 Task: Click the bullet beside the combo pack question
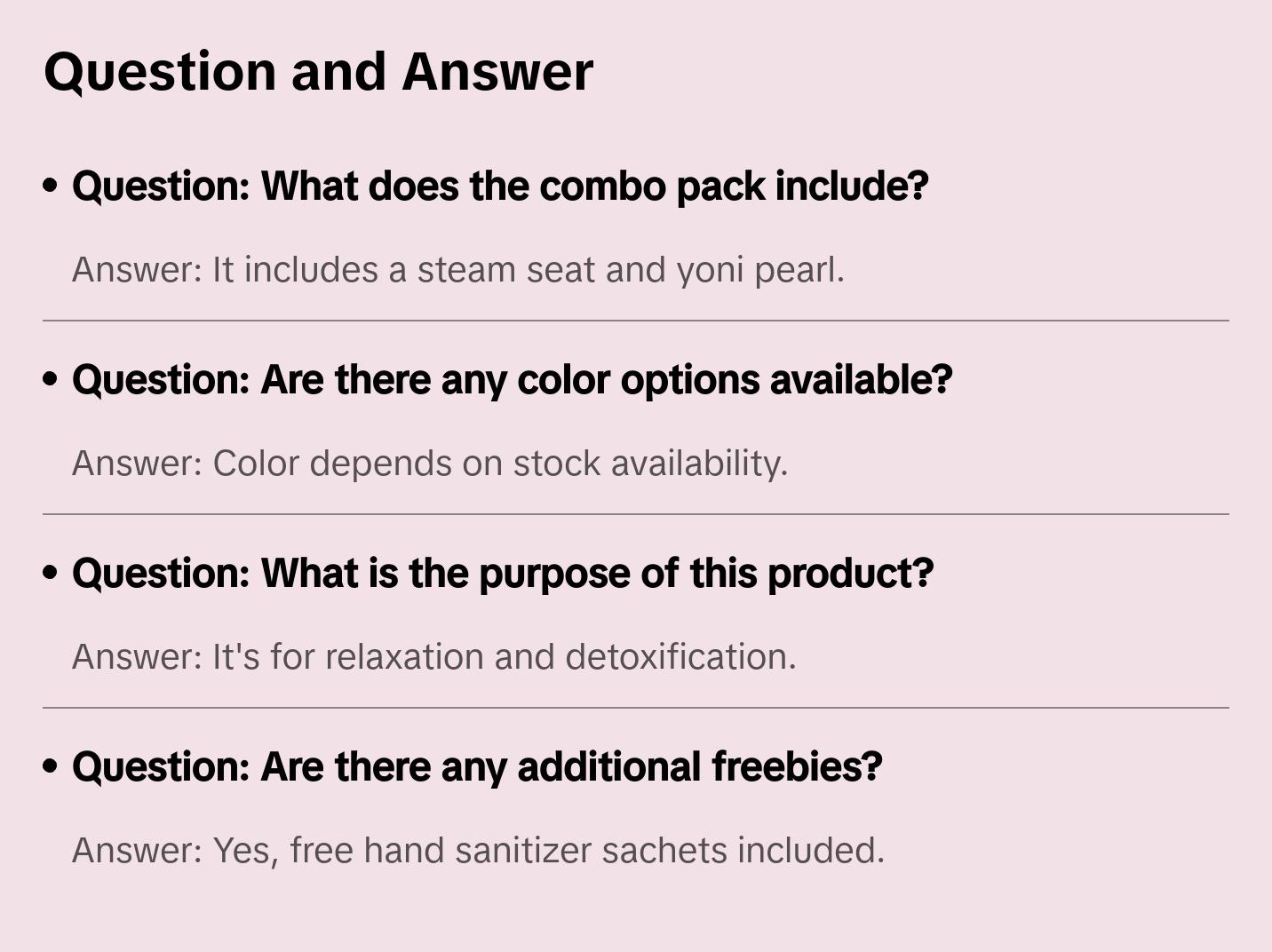pyautogui.click(x=51, y=186)
